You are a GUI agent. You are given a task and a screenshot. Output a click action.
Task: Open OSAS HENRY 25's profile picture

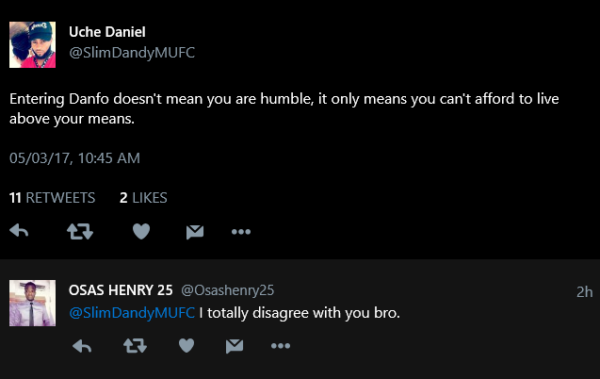coord(33,303)
